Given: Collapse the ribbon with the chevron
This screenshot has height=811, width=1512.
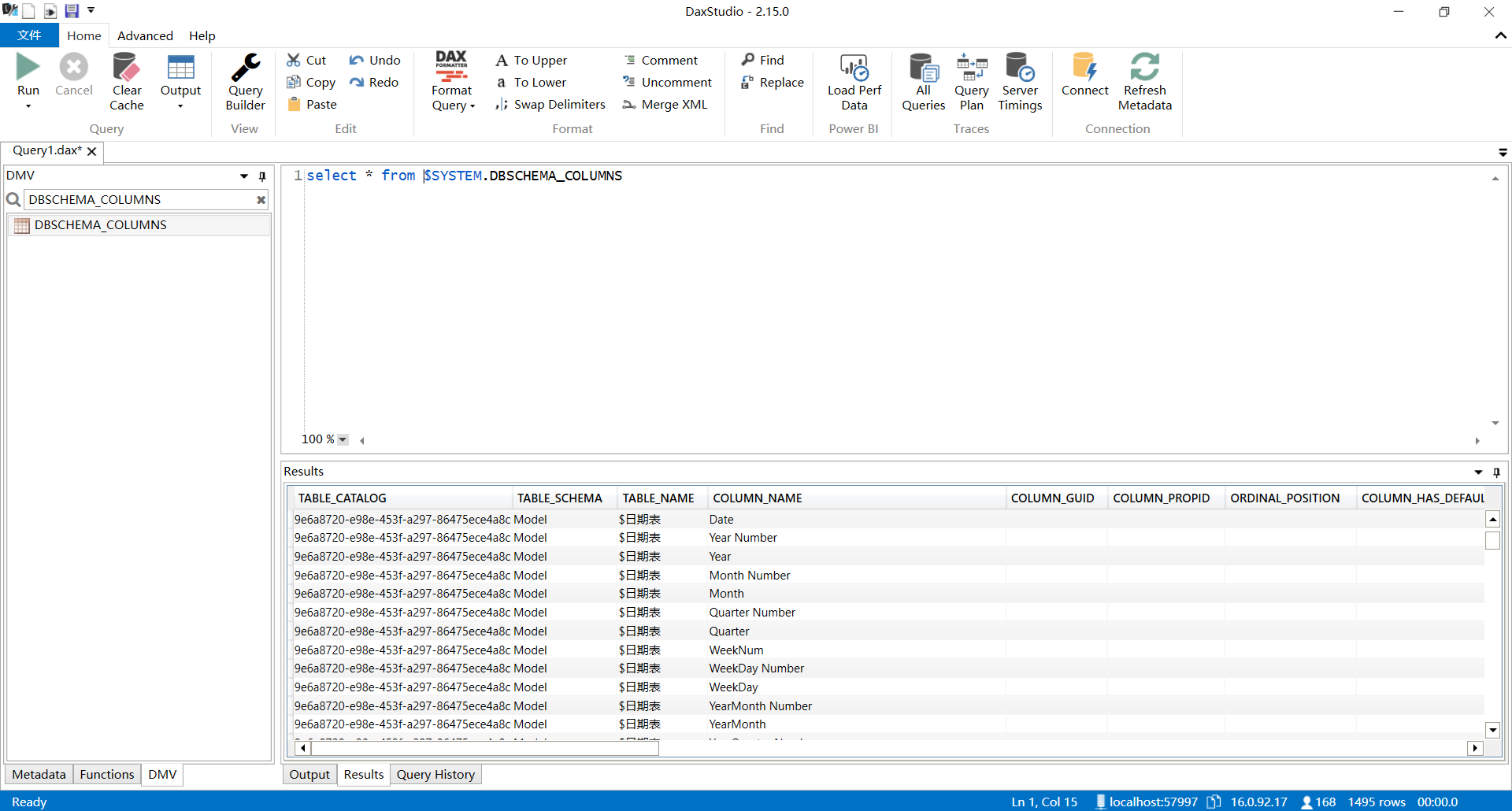Looking at the screenshot, I should pos(1500,35).
